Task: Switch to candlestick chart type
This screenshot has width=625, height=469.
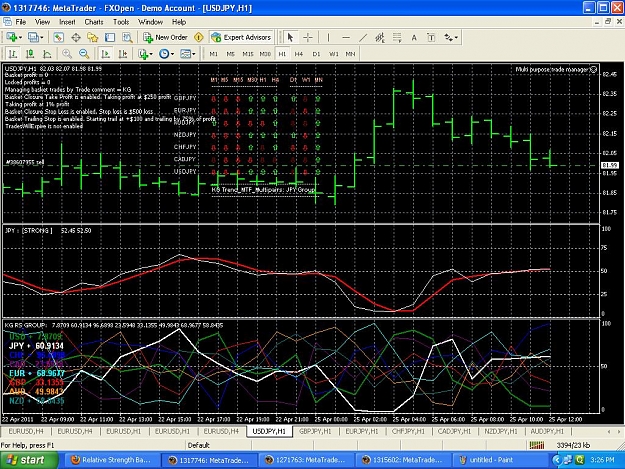Action: (30, 53)
